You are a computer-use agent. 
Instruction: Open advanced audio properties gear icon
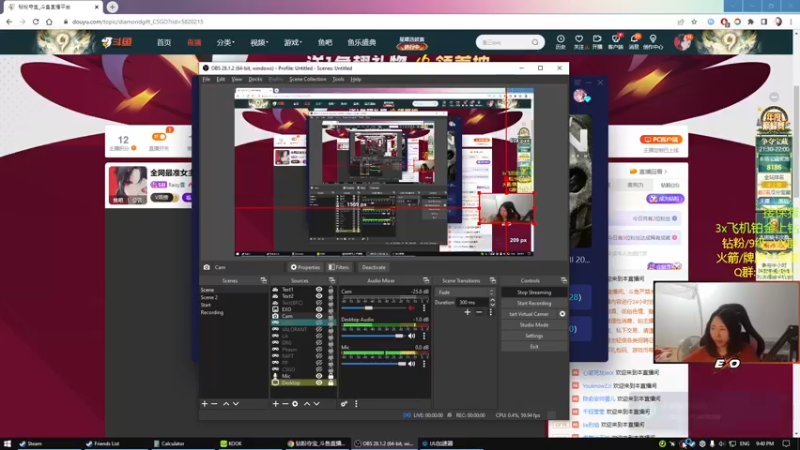344,404
